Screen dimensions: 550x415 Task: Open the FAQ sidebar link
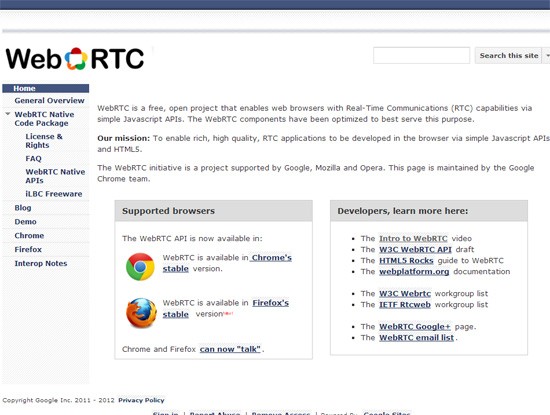pyautogui.click(x=33, y=159)
